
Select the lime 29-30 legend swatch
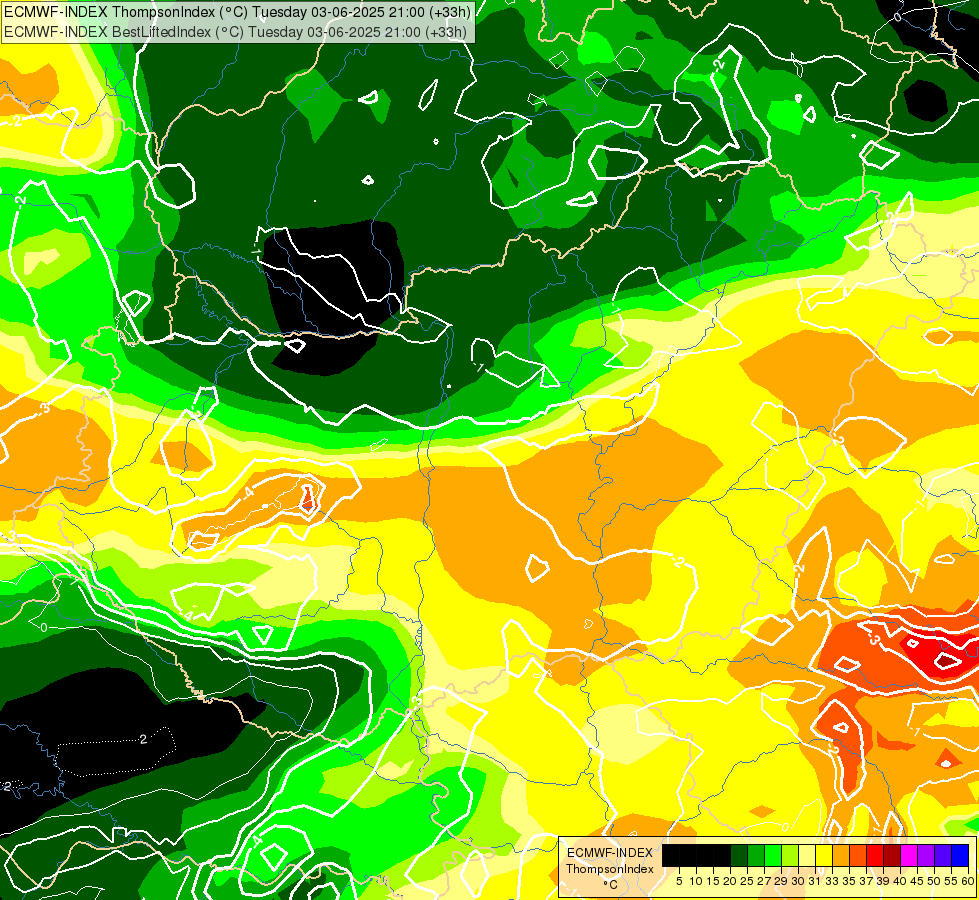click(790, 855)
